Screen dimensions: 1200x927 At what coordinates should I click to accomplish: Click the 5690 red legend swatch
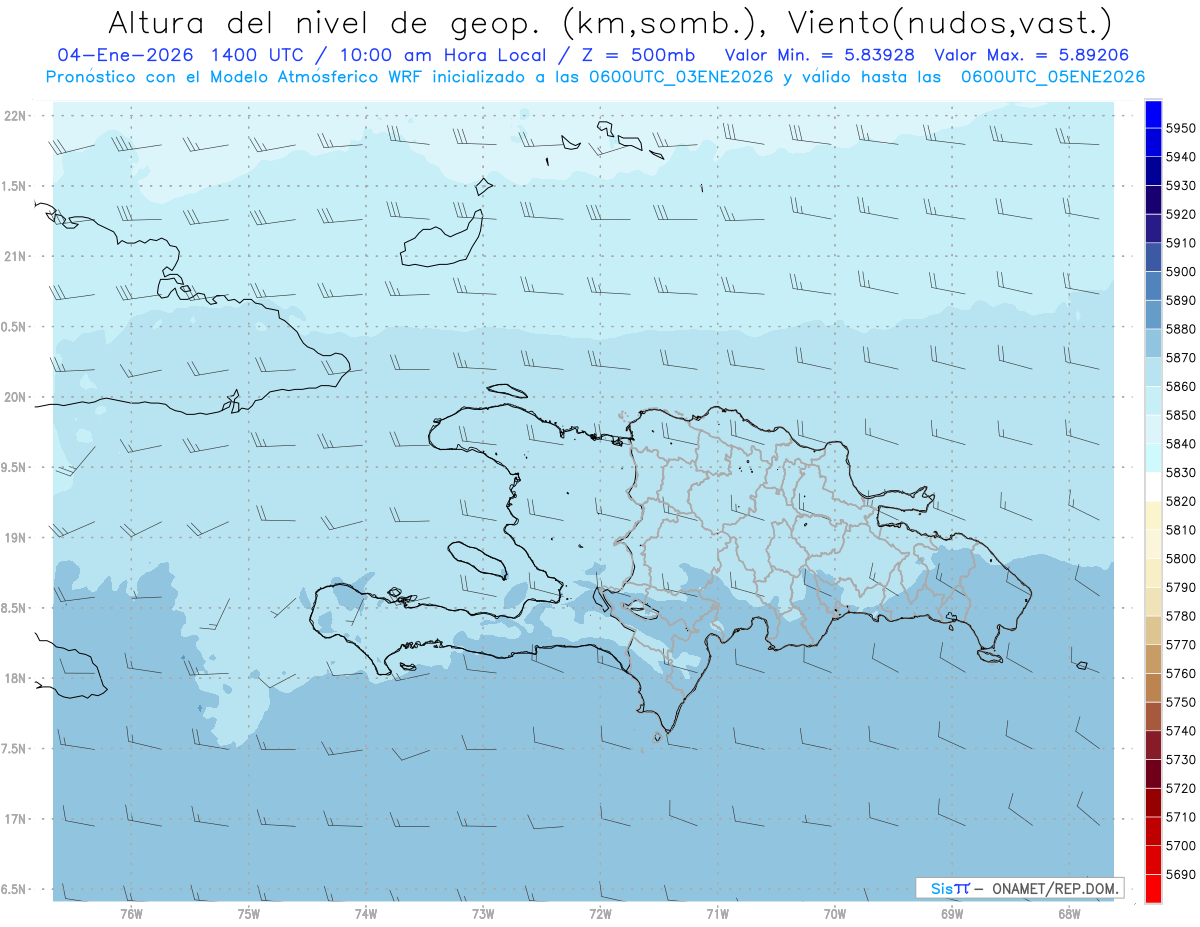[1153, 888]
